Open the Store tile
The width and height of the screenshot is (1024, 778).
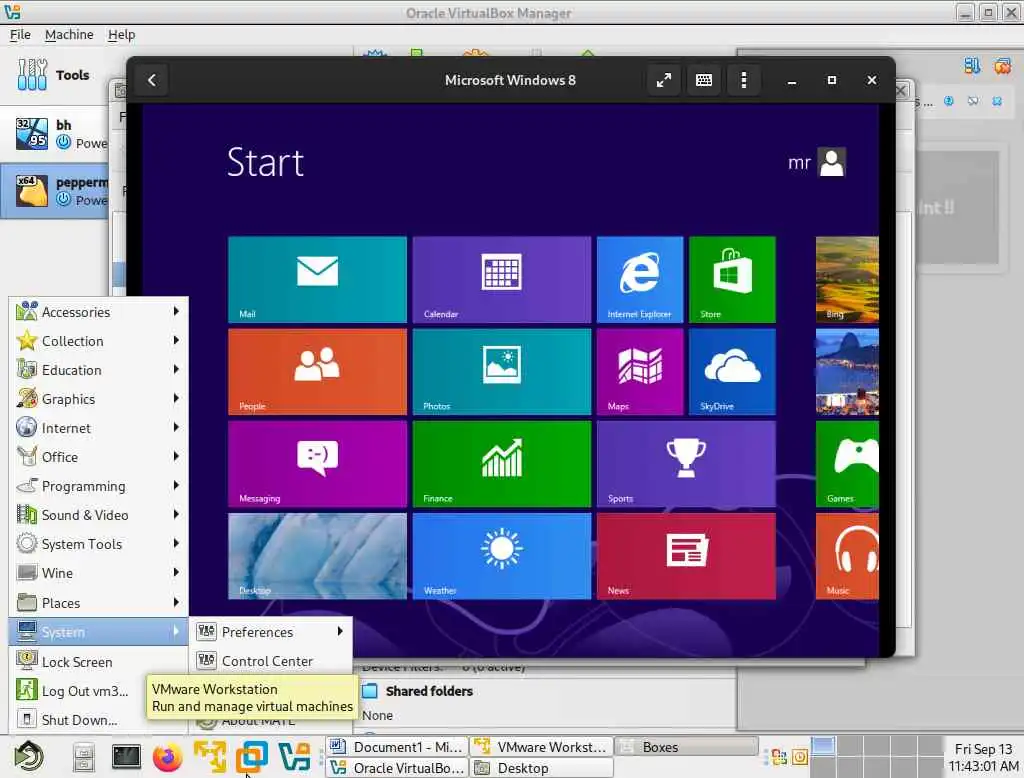pos(732,280)
